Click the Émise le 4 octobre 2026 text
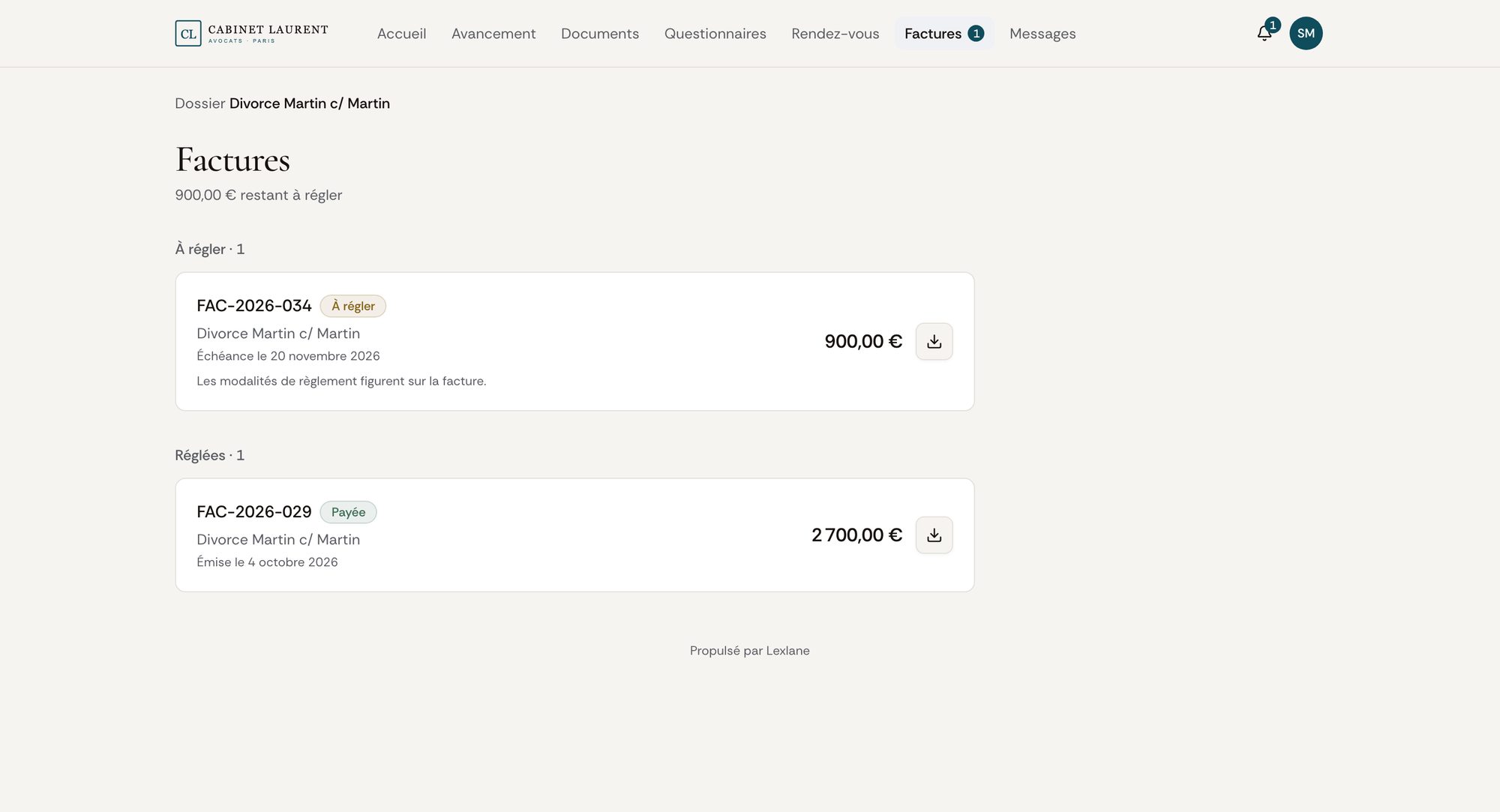Viewport: 1500px width, 812px height. pyautogui.click(x=267, y=562)
